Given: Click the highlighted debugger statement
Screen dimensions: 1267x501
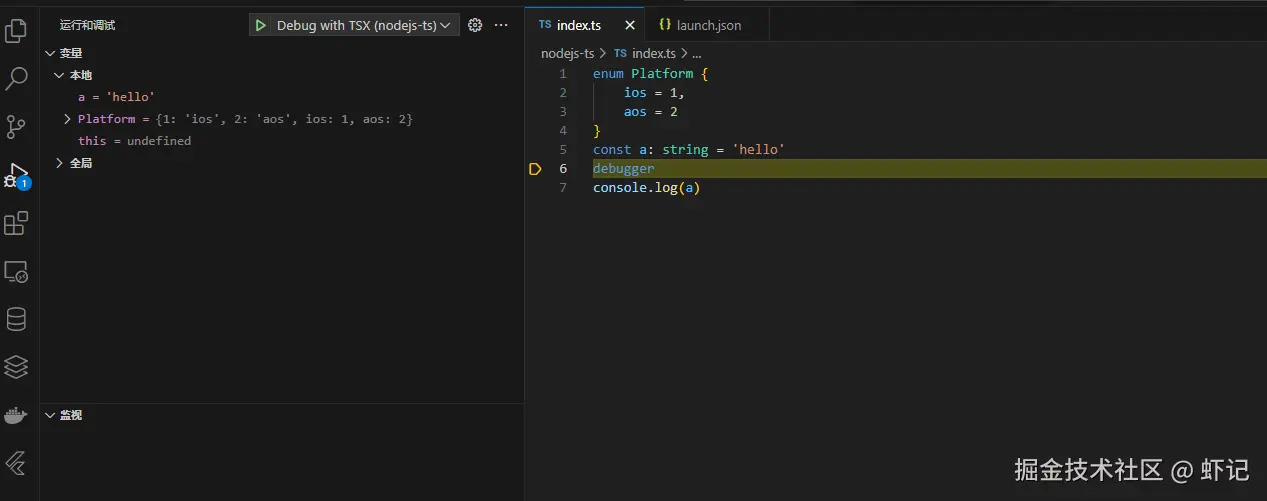Looking at the screenshot, I should click(624, 169).
